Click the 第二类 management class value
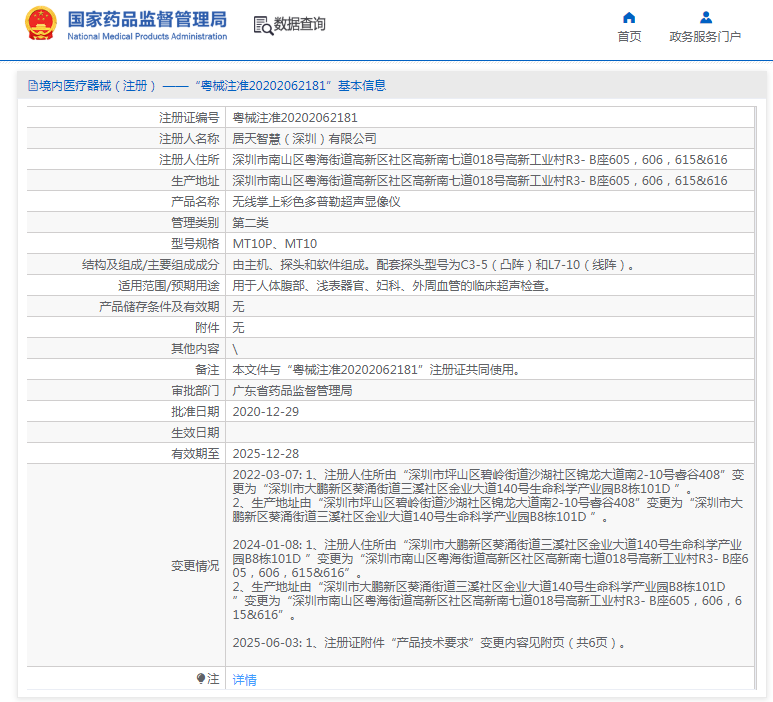Screen dimensions: 773x702 [250, 223]
